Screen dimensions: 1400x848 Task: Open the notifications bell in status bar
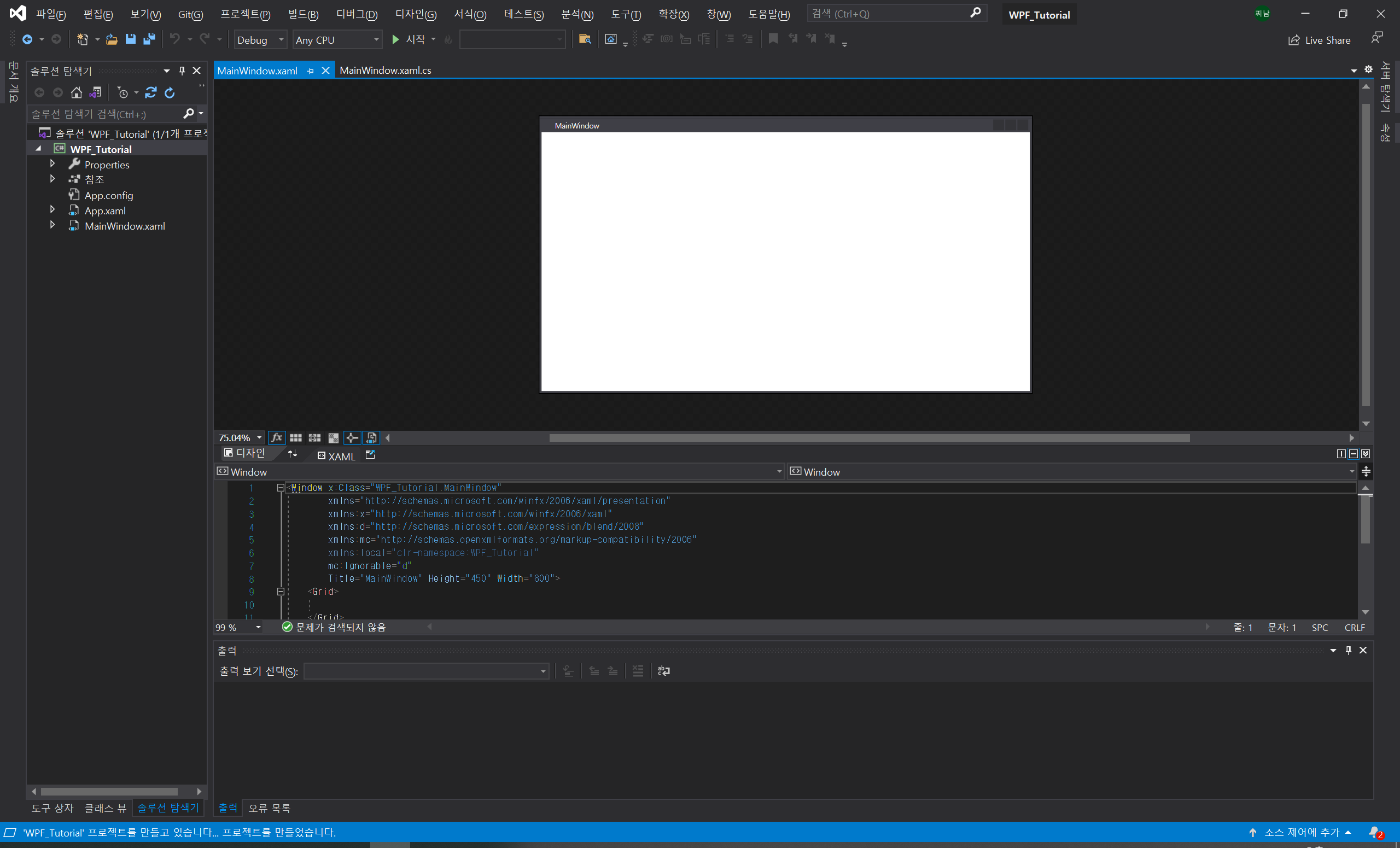pos(1374,832)
